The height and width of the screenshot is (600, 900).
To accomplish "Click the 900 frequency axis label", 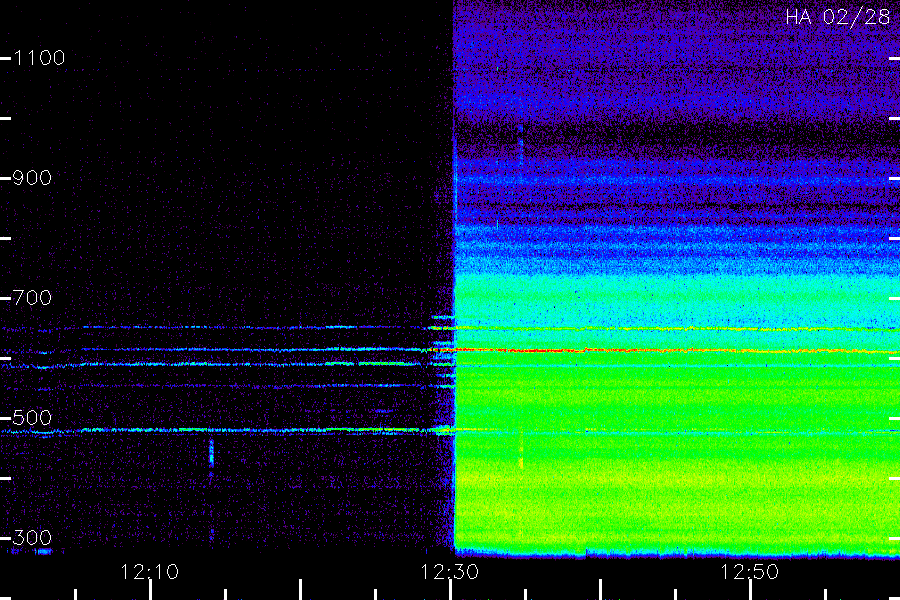I will [x=32, y=178].
